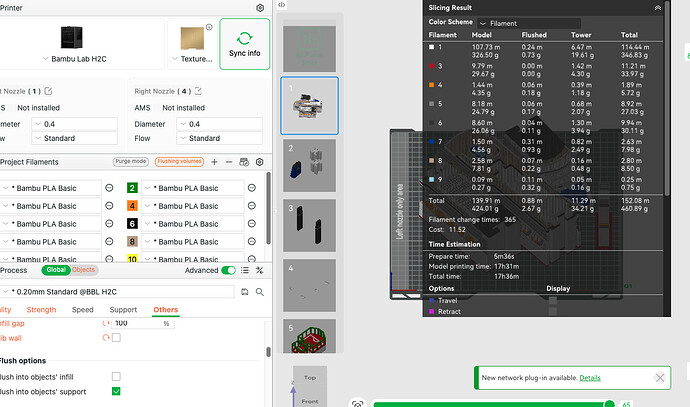Select plate 1 thumbnail
The image size is (690, 407).
[x=309, y=106]
